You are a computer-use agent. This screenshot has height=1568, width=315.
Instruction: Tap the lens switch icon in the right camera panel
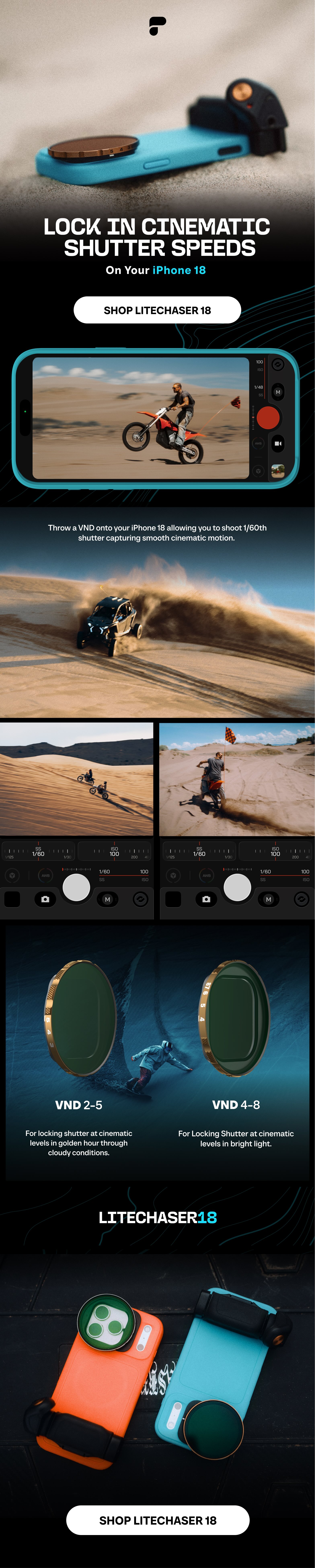coord(302,899)
